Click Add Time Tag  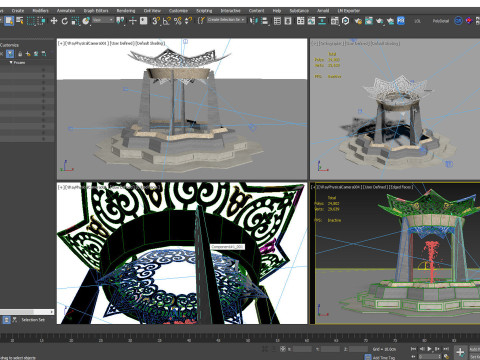click(x=384, y=358)
